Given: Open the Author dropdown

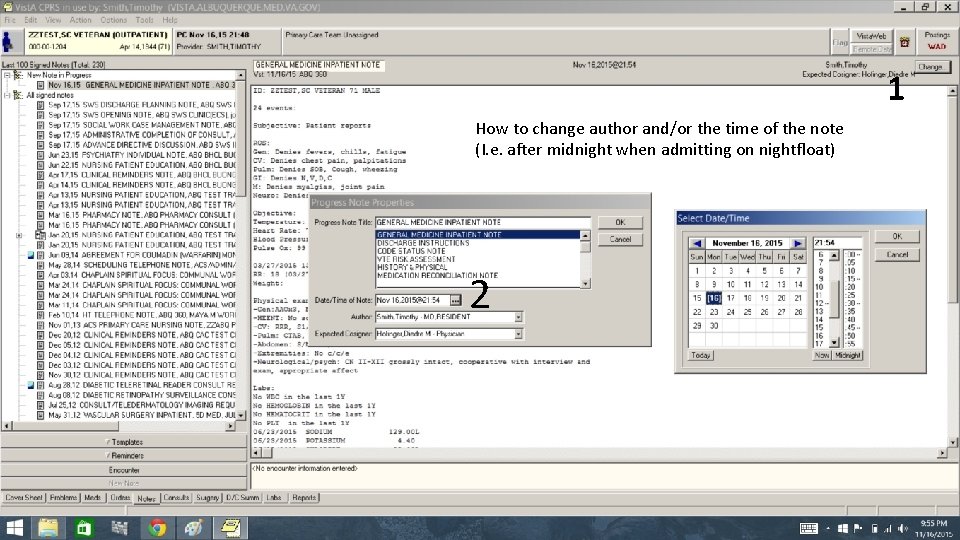Looking at the screenshot, I should pyautogui.click(x=518, y=317).
